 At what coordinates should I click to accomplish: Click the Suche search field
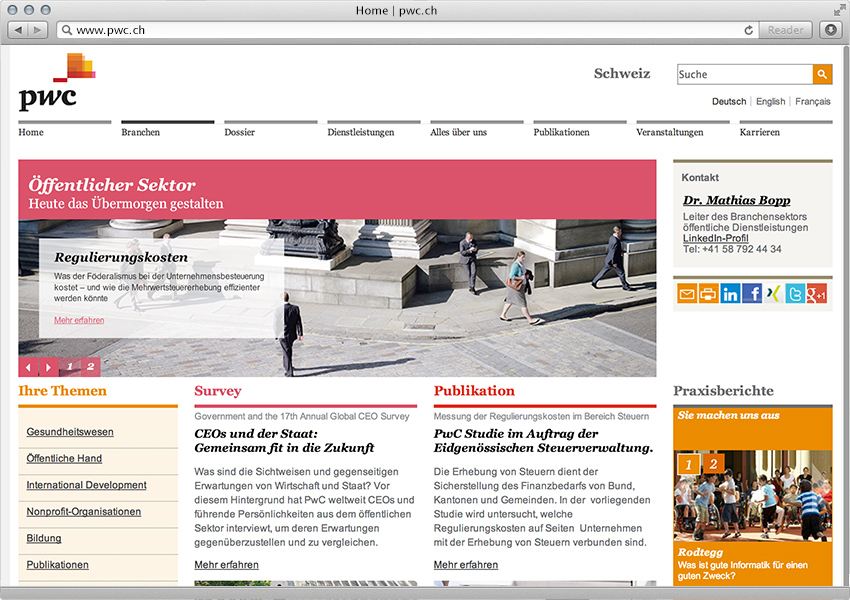coord(745,74)
